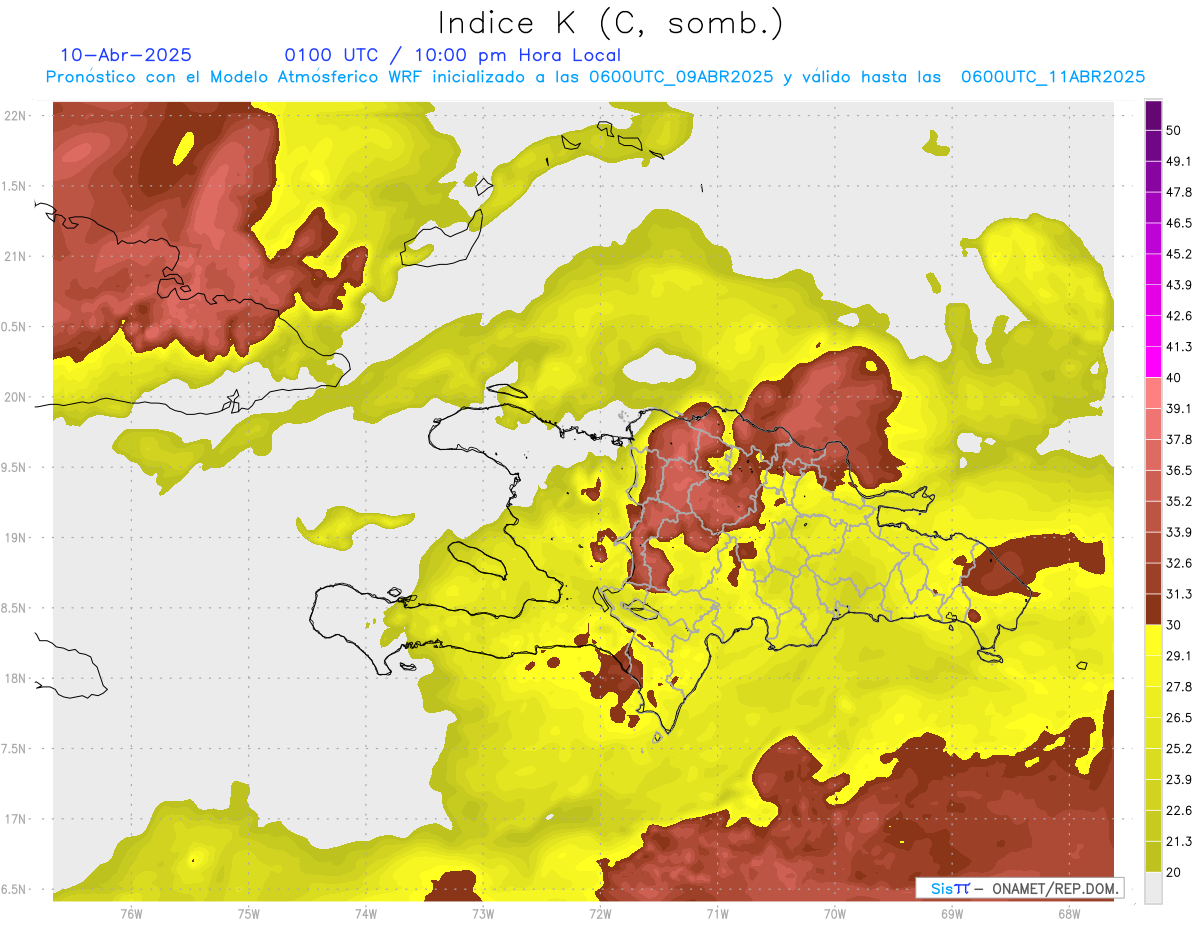Click the legend value '36.5'

[1179, 470]
